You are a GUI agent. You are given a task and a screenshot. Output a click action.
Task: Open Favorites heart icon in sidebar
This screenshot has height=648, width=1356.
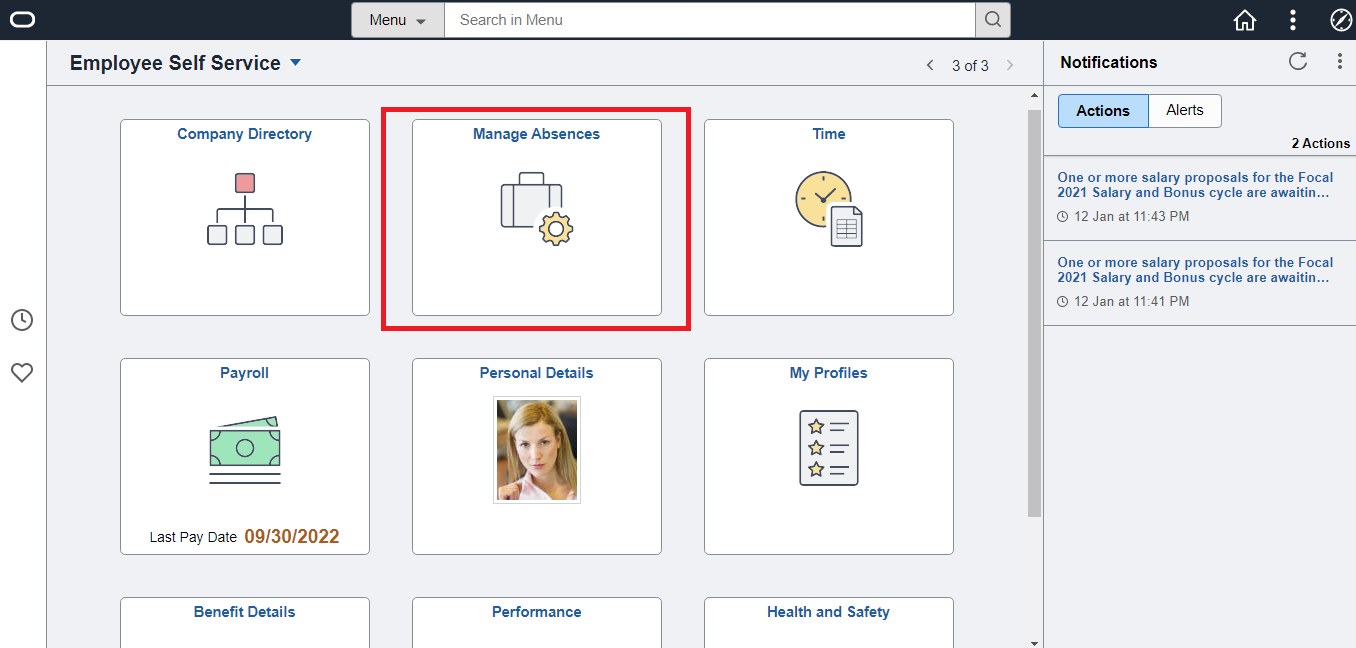tap(22, 373)
